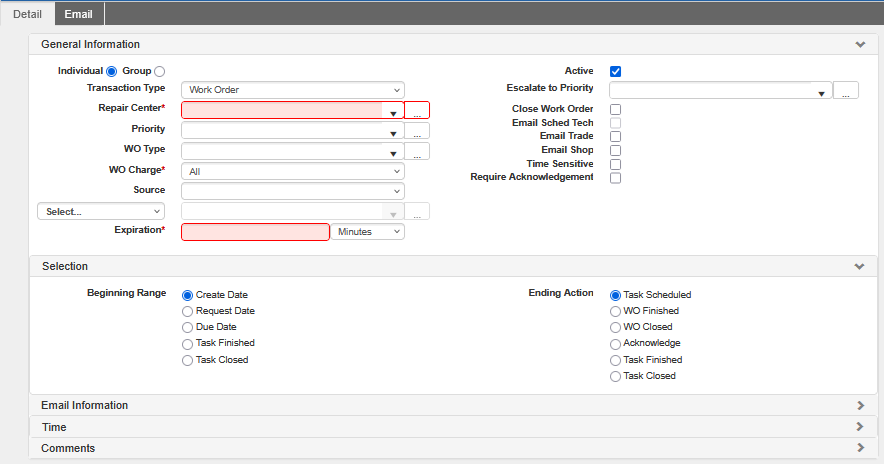Click the WO Type lookup ellipsis button
Image resolution: width=884 pixels, height=464 pixels.
417,152
